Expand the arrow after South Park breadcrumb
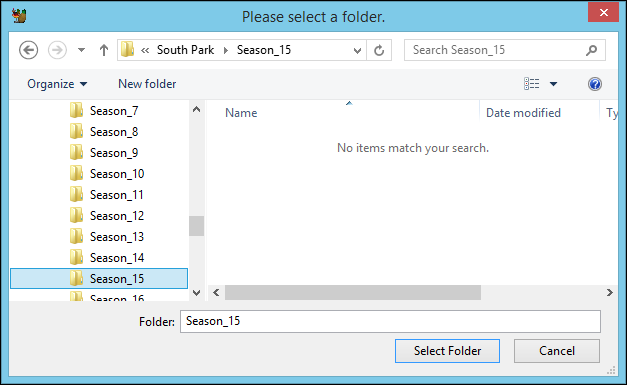This screenshot has width=627, height=385. [226, 50]
